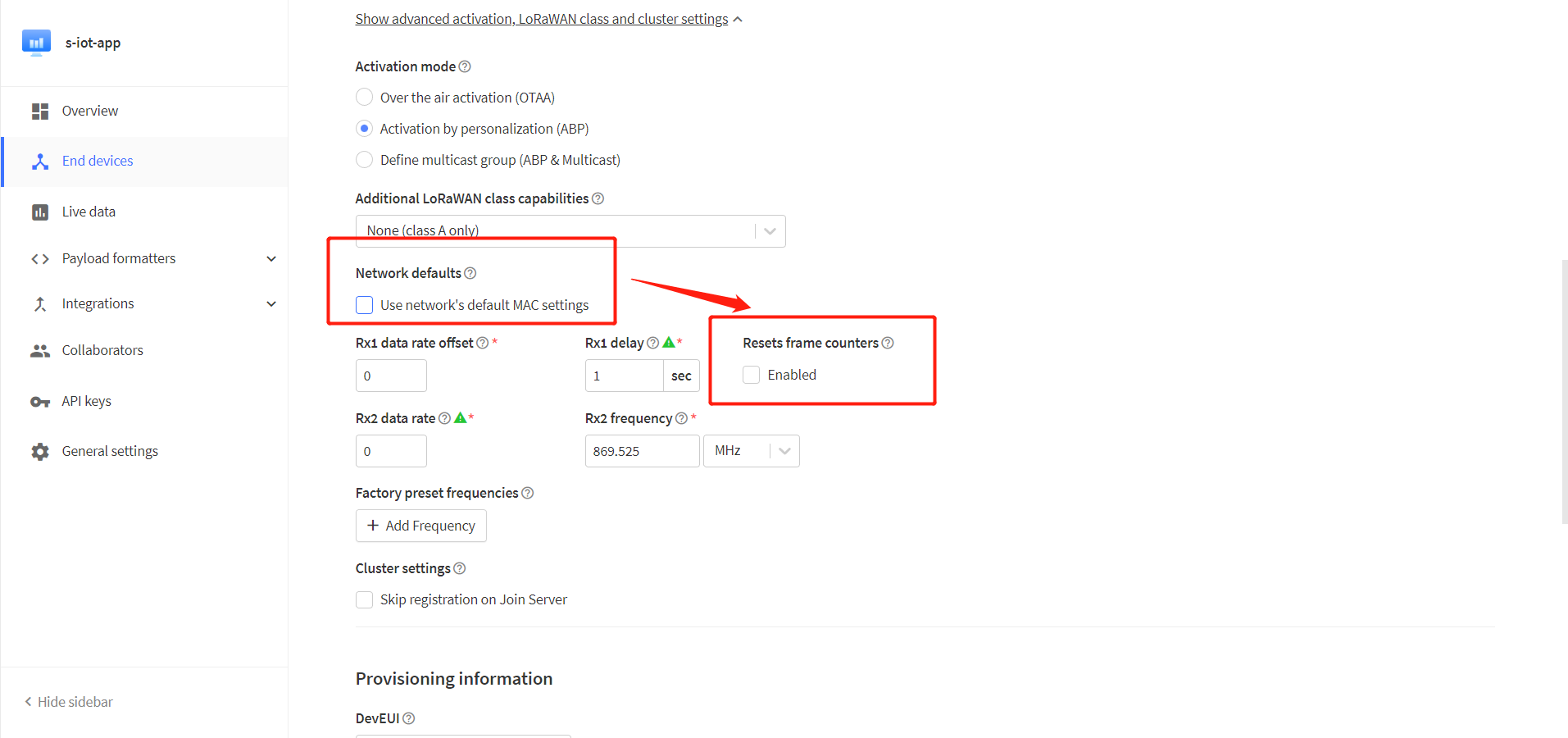Click the s-iot-app application icon
This screenshot has height=738, width=1568.
tap(36, 43)
